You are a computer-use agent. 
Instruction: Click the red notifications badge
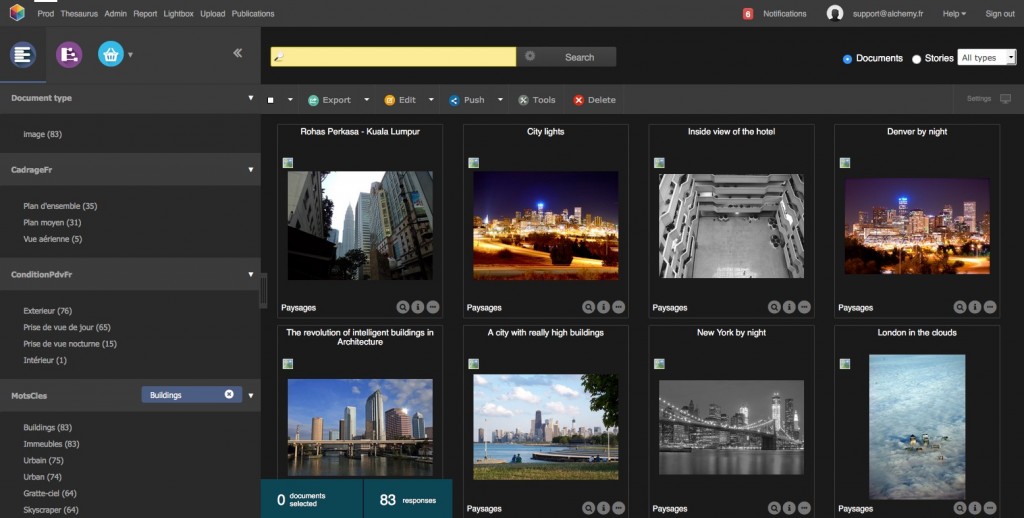(748, 14)
